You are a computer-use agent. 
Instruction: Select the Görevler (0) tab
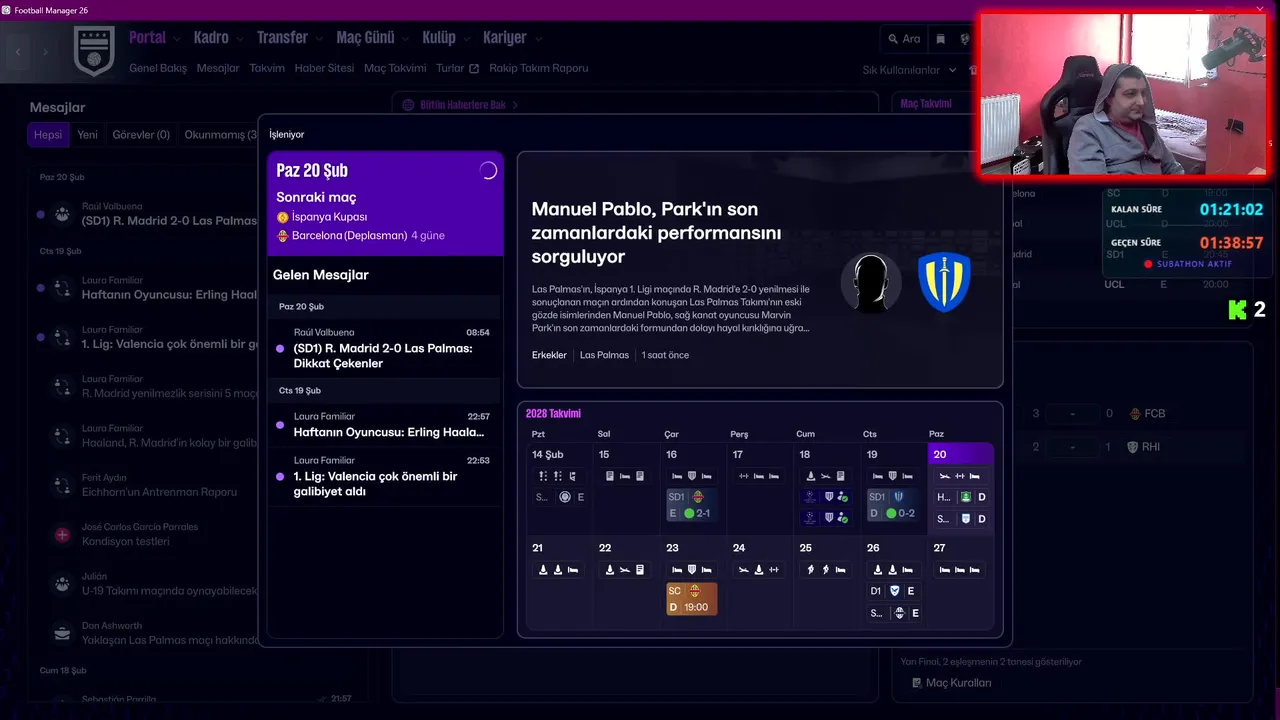pos(141,135)
